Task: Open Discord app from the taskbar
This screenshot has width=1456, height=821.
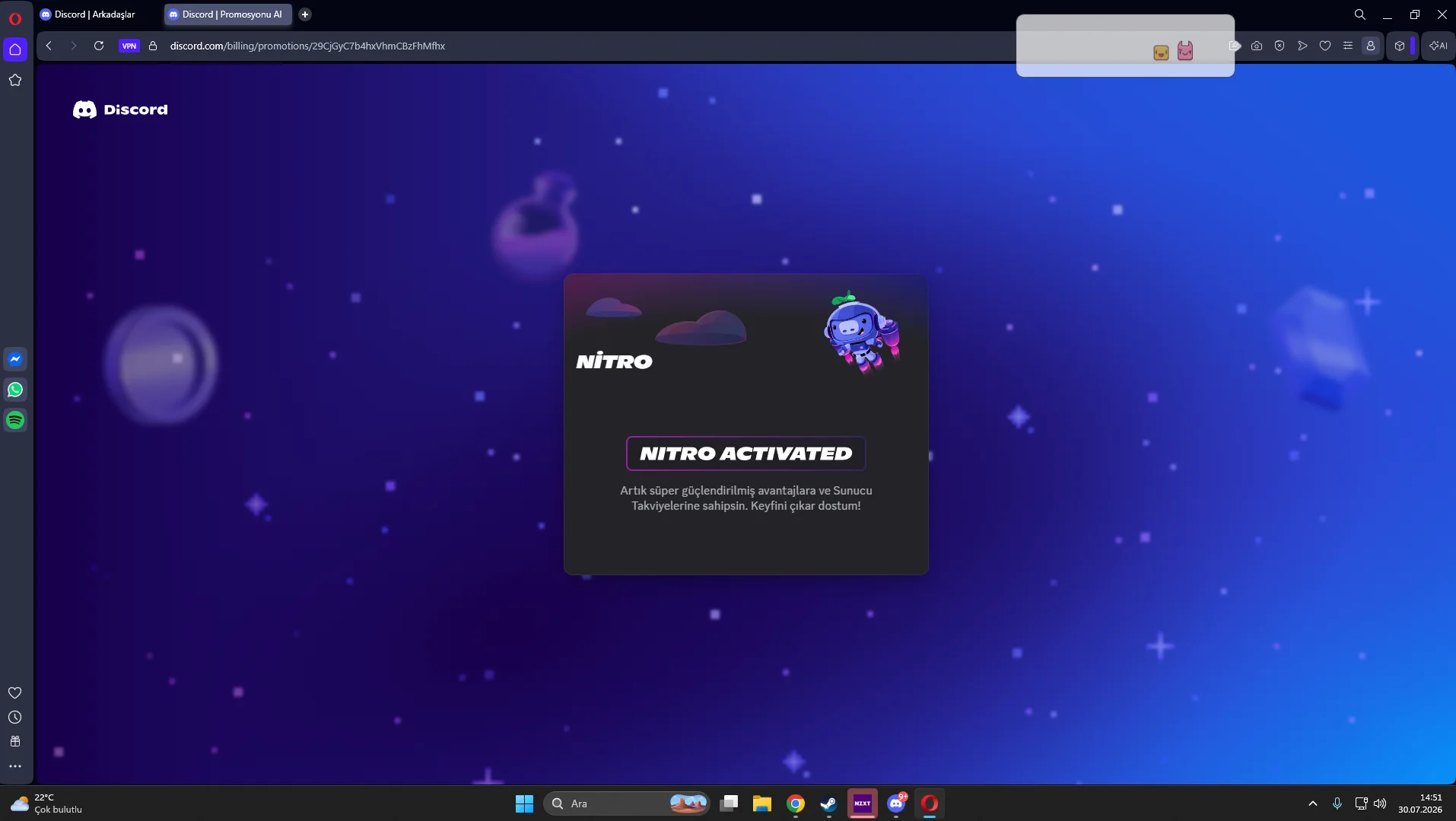Action: tap(896, 803)
